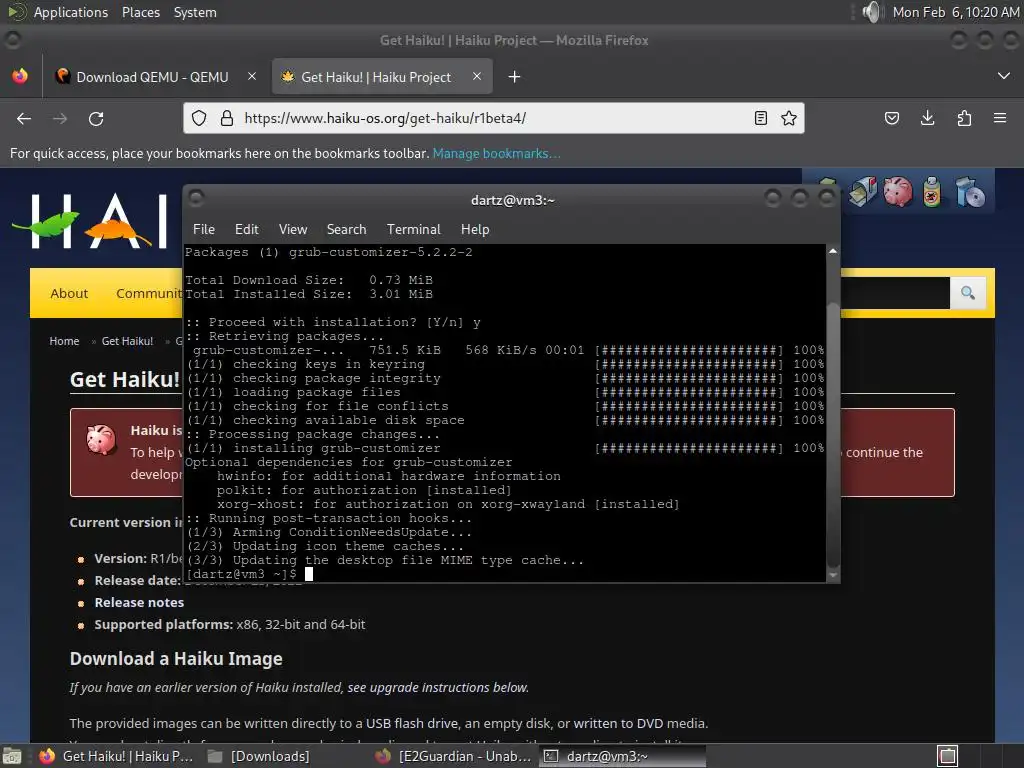Screen dimensions: 1024x768
Task: Open the extensions puzzle icon
Action: [964, 118]
